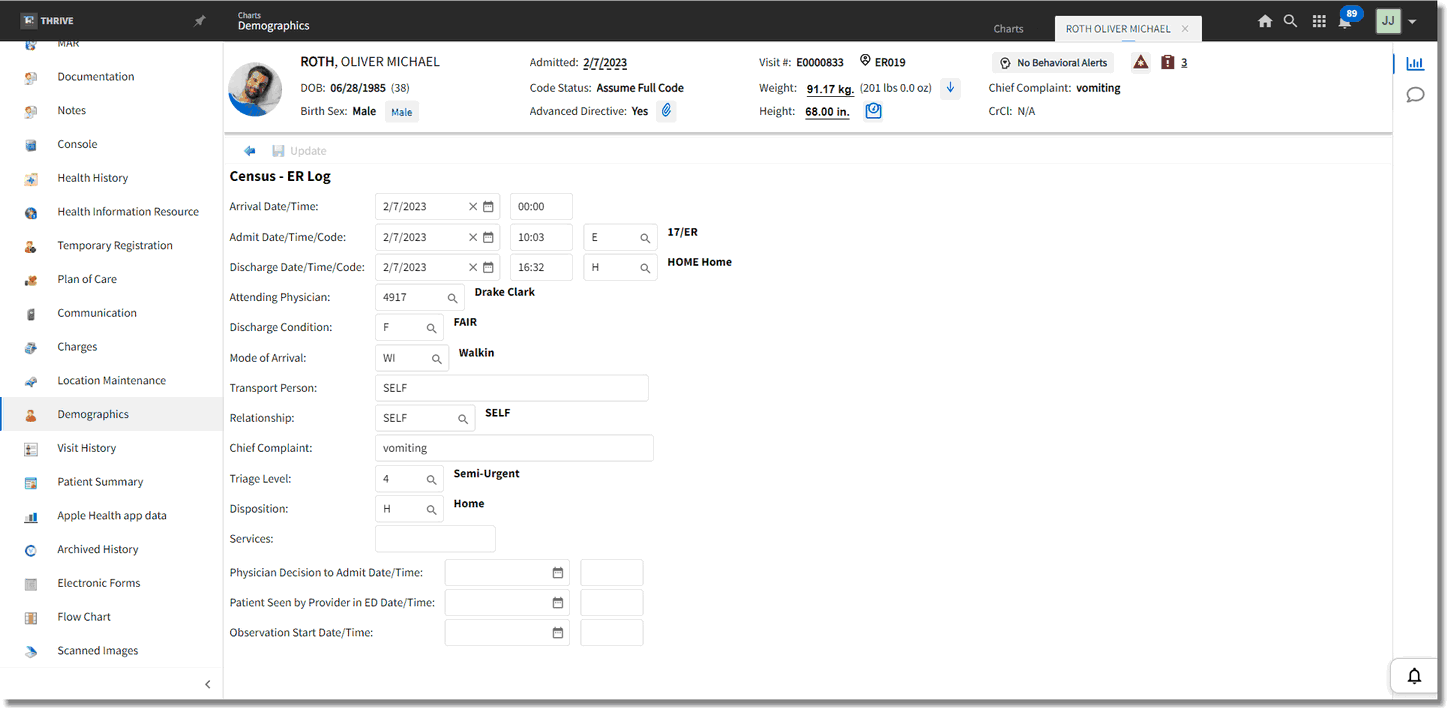
Task: Switch to the Charts tab
Action: click(1008, 29)
